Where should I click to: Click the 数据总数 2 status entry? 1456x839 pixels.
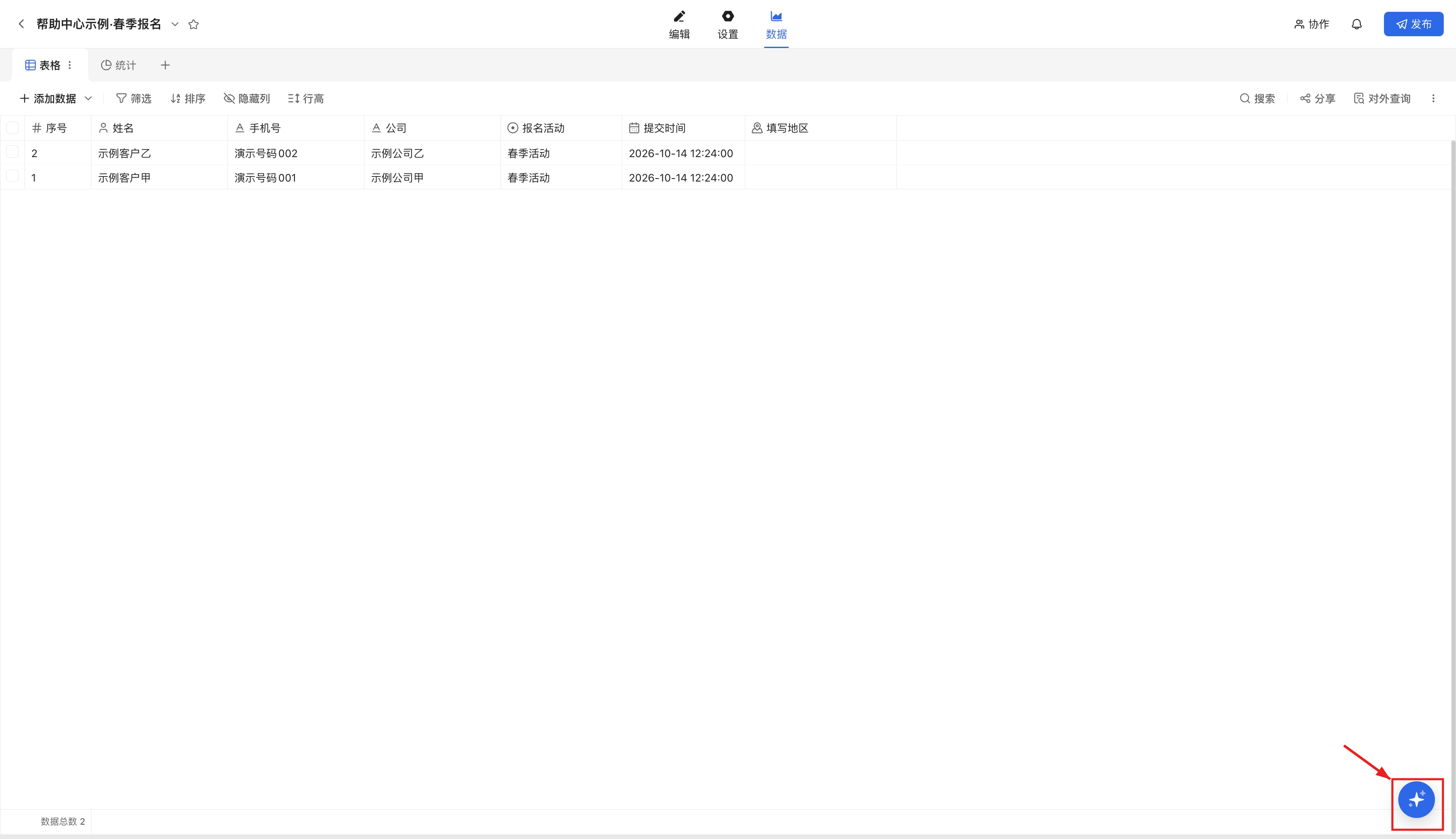(63, 821)
